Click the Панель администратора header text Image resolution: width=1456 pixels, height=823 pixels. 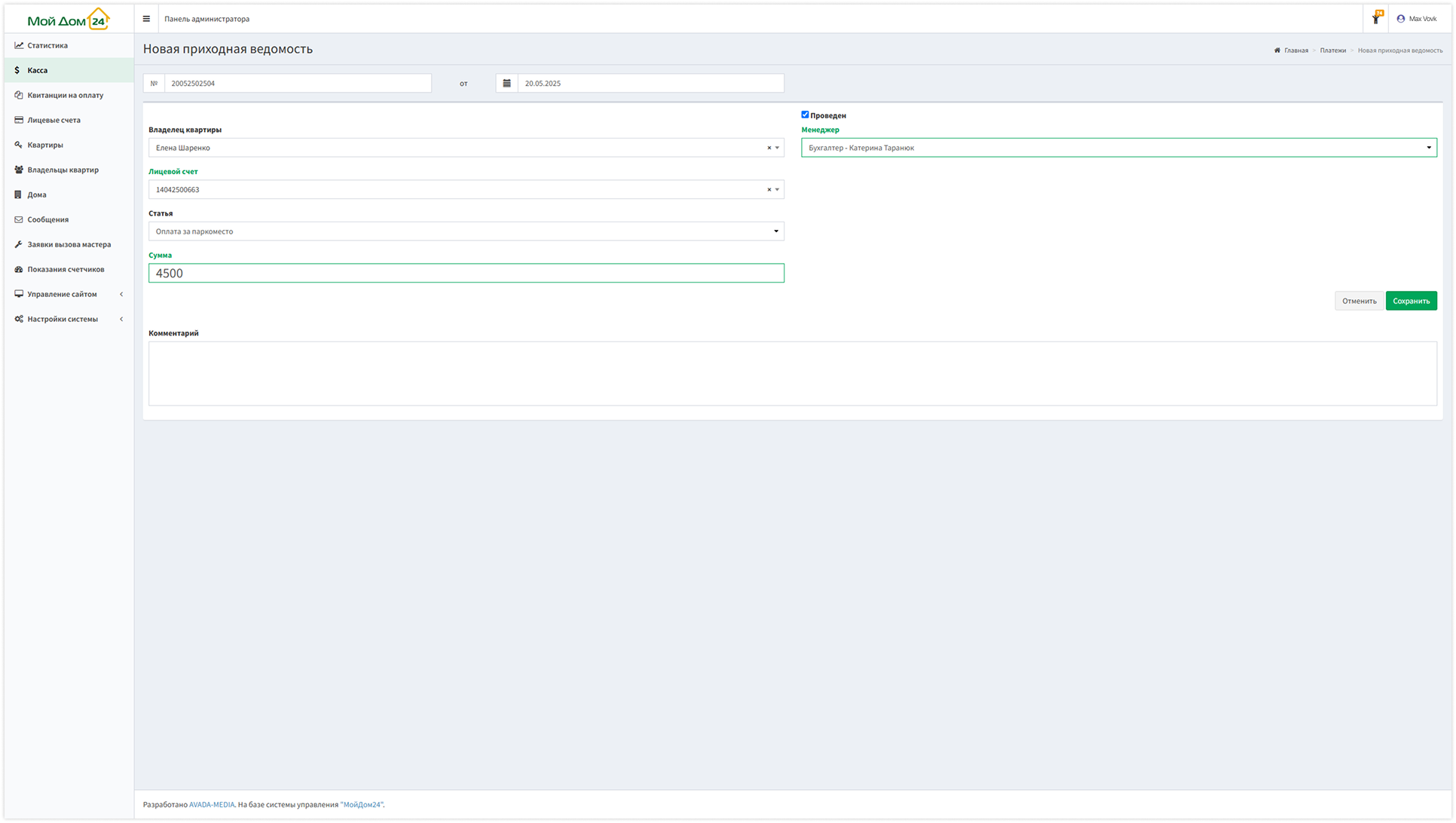(206, 19)
